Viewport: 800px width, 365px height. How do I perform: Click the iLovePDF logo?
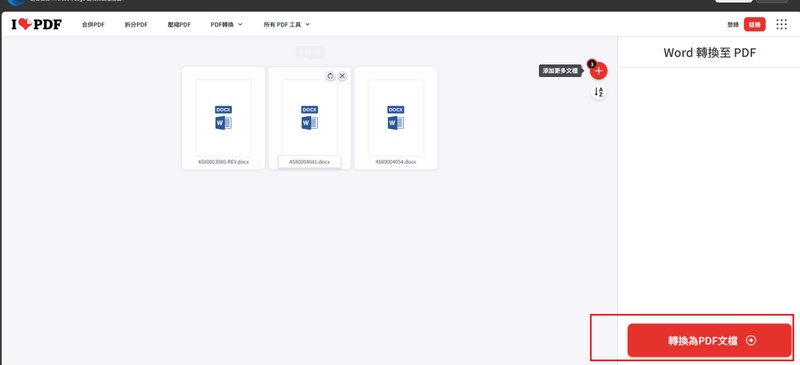click(36, 24)
